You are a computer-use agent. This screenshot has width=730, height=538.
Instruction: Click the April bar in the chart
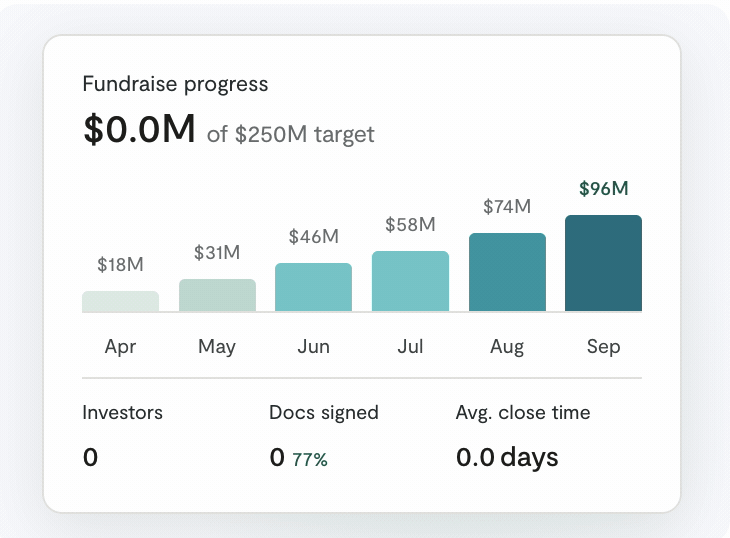[x=121, y=301]
